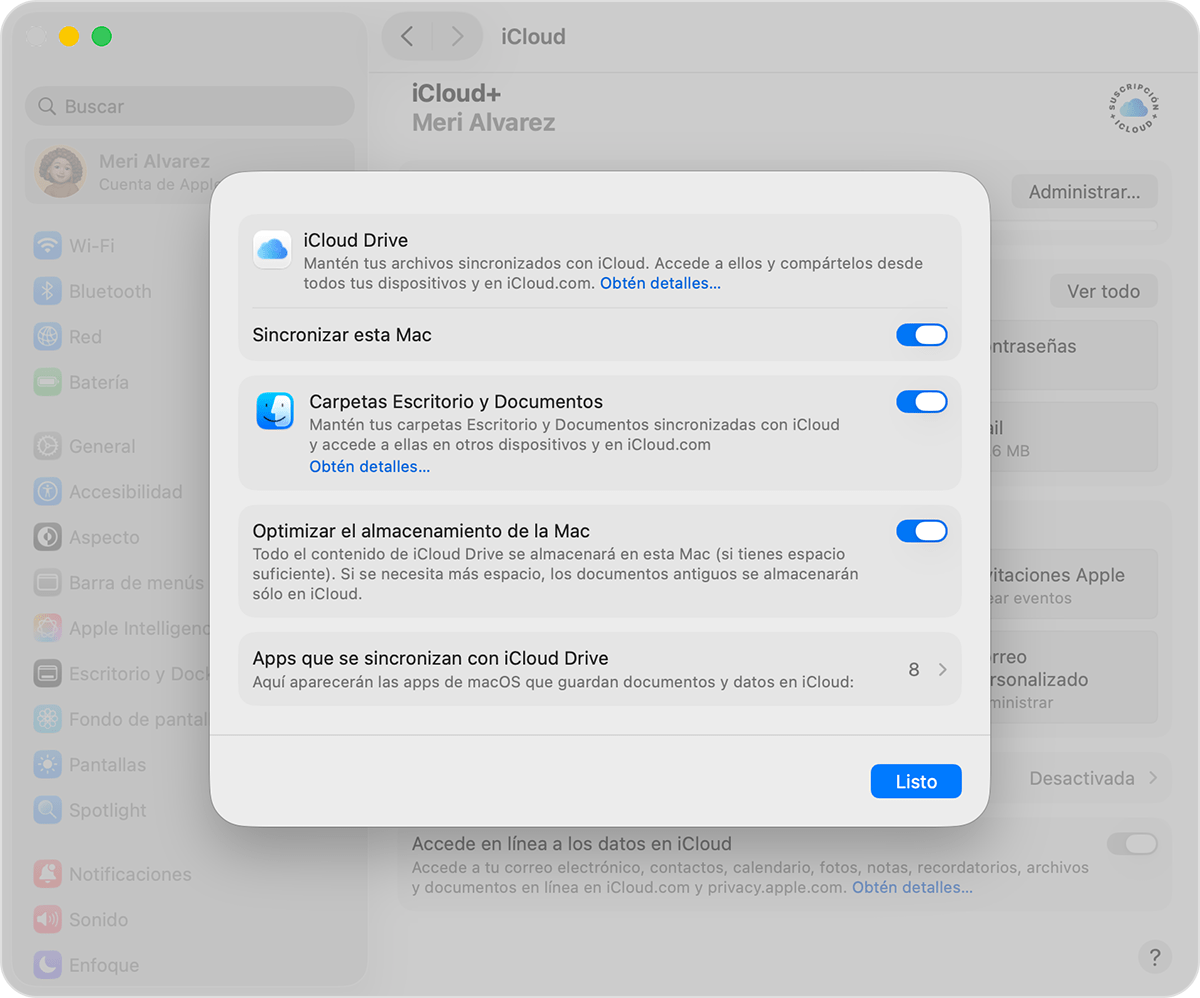Click the back navigation arrow

(407, 36)
